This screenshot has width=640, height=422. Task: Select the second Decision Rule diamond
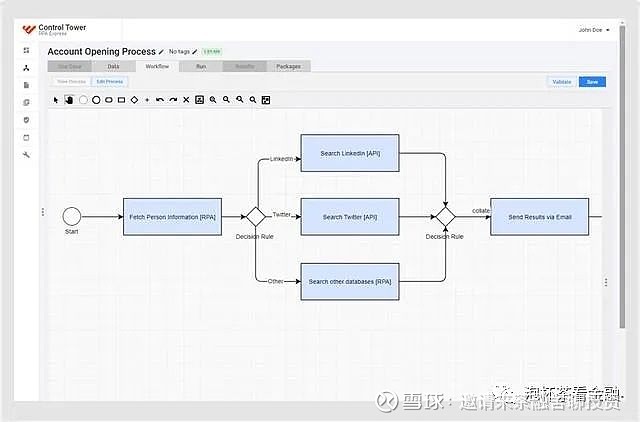click(x=445, y=217)
